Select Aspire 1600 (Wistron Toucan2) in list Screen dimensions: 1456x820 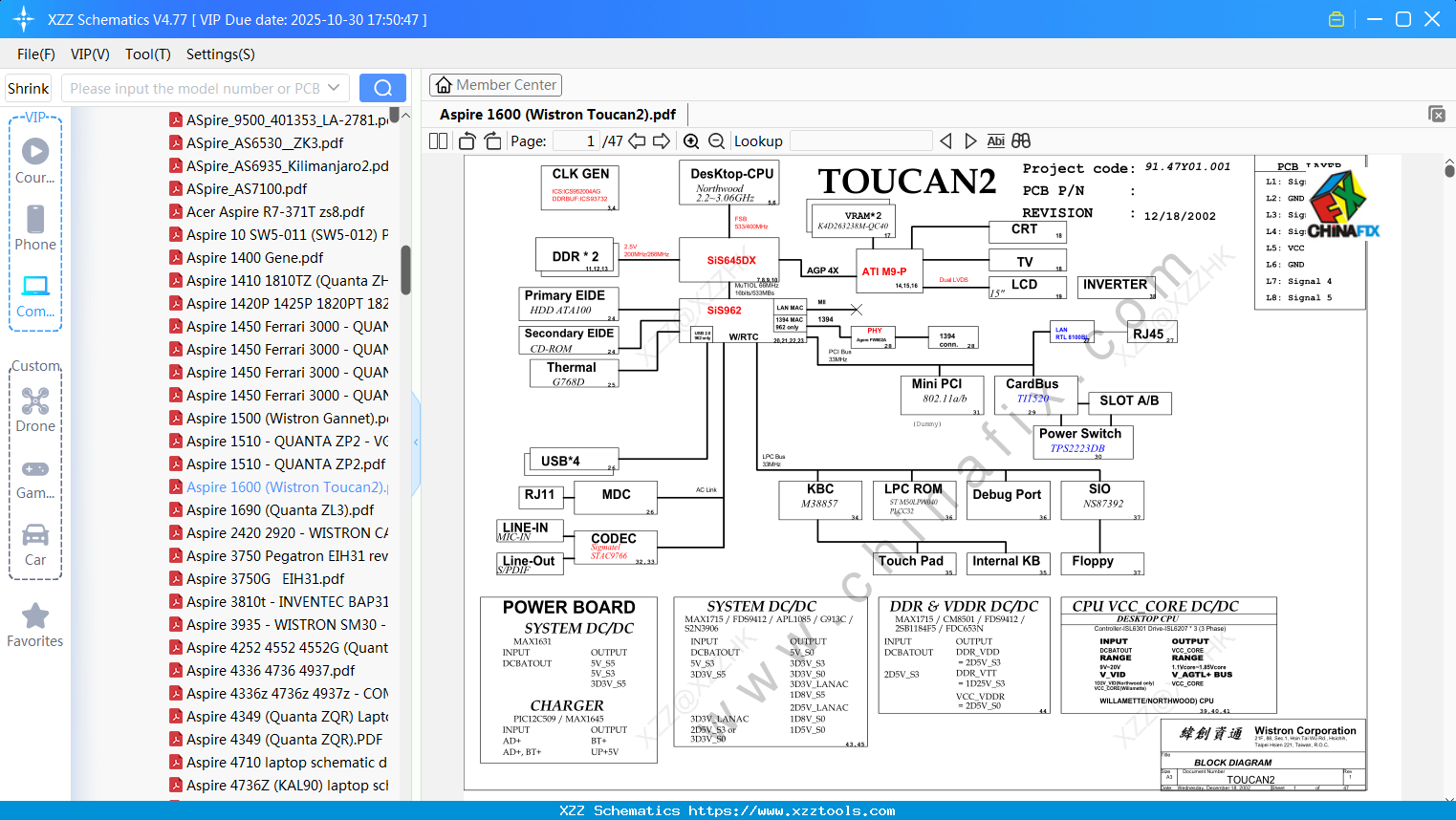point(288,486)
